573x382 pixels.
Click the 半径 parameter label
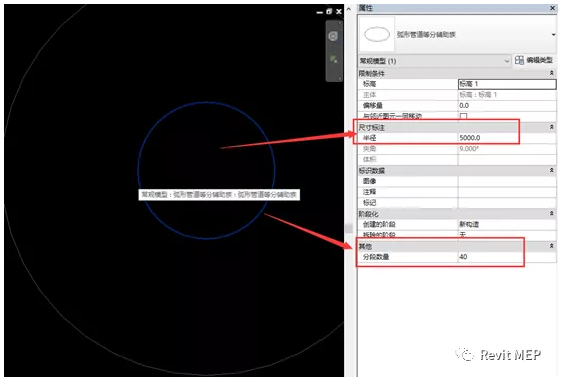(x=369, y=138)
